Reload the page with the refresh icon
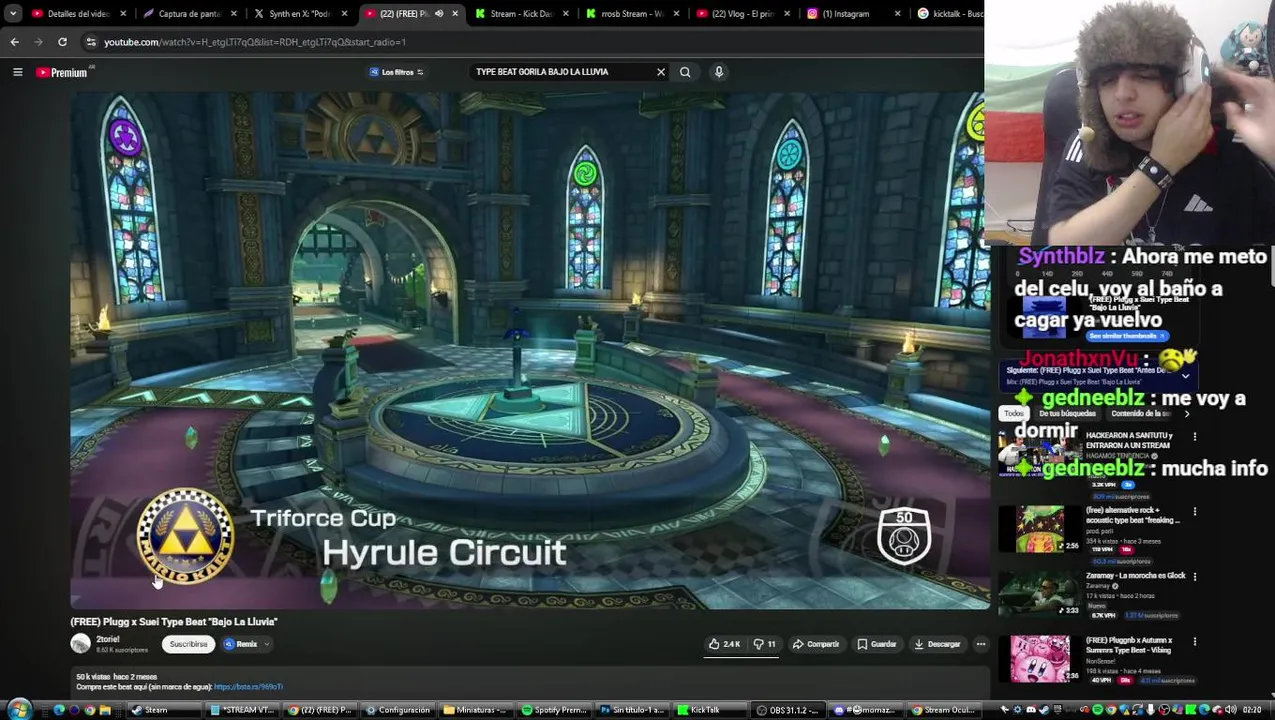The width and height of the screenshot is (1275, 720). click(62, 42)
